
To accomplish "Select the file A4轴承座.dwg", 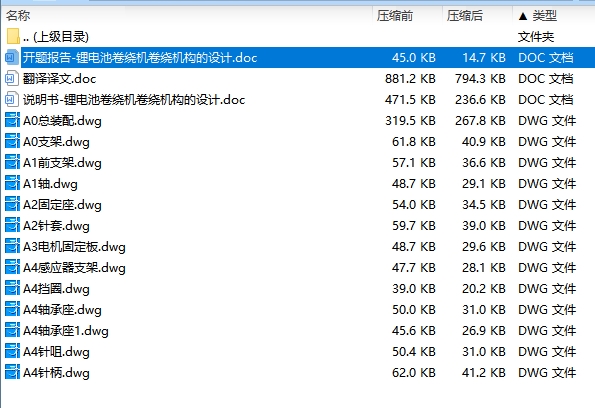I will point(62,310).
